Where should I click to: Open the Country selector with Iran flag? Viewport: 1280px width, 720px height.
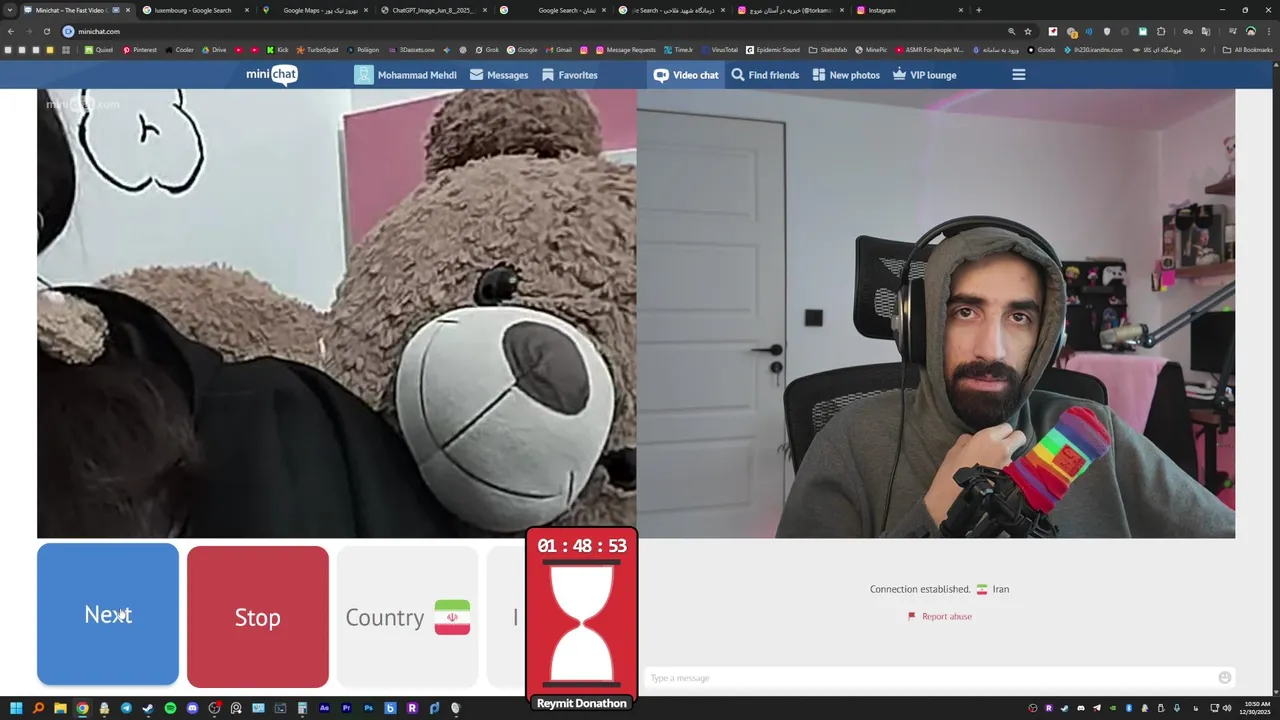(x=407, y=617)
